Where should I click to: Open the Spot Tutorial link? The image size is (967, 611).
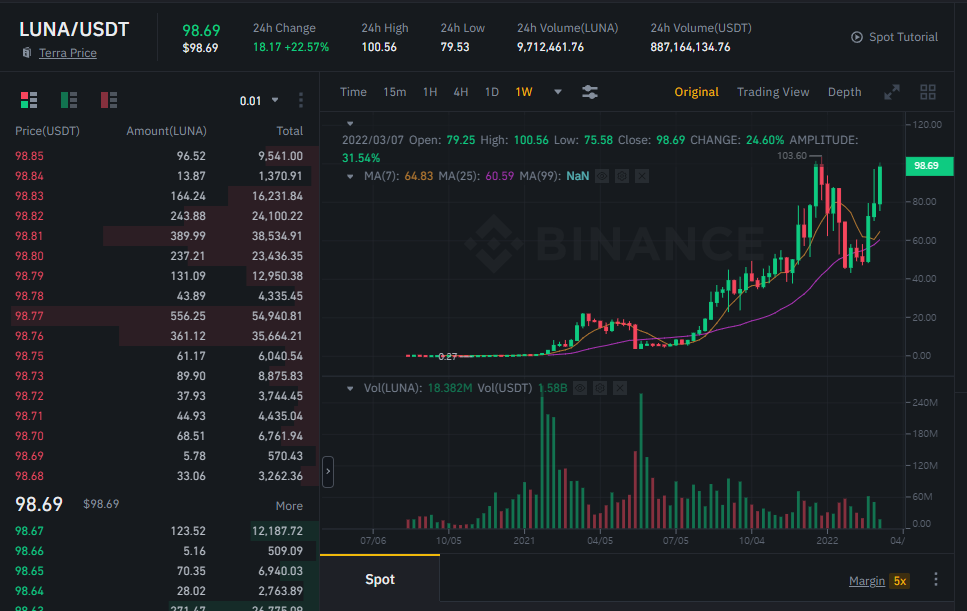(903, 37)
